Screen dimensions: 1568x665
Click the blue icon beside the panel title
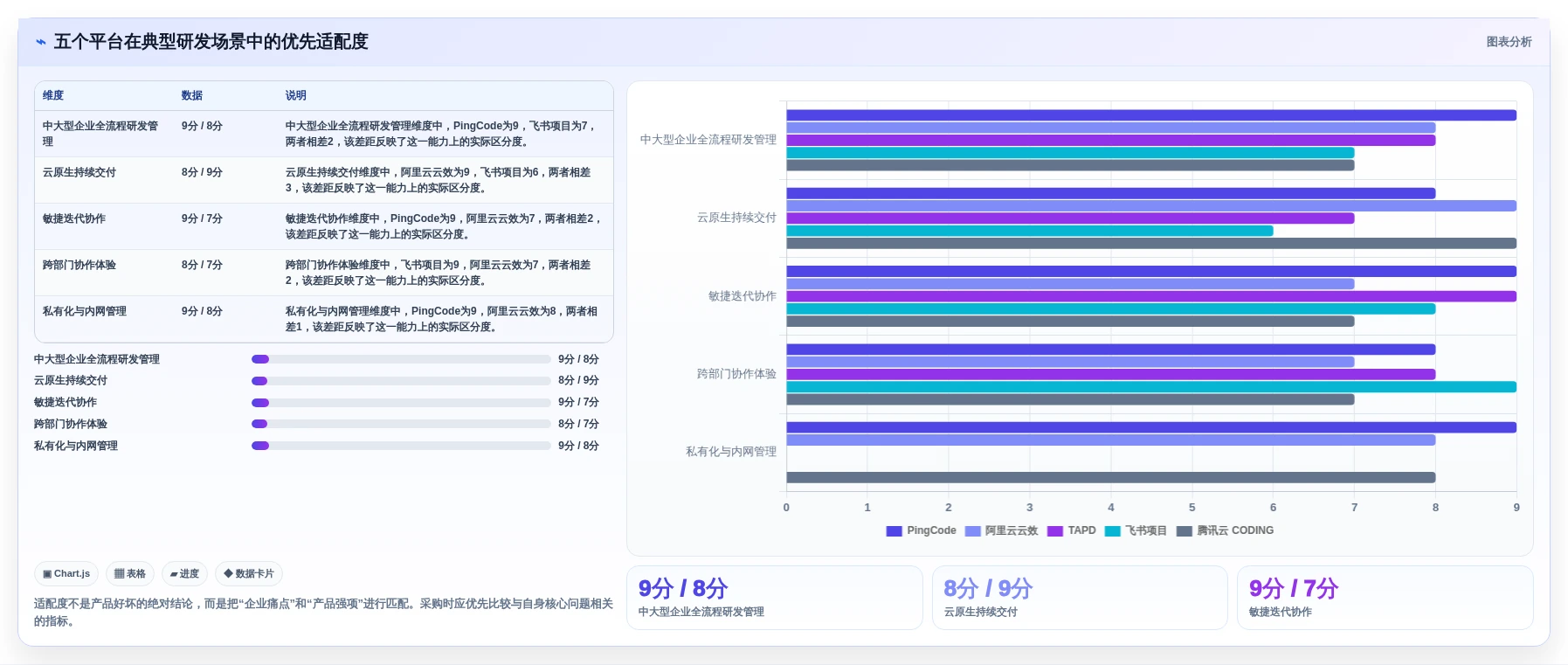pos(40,42)
